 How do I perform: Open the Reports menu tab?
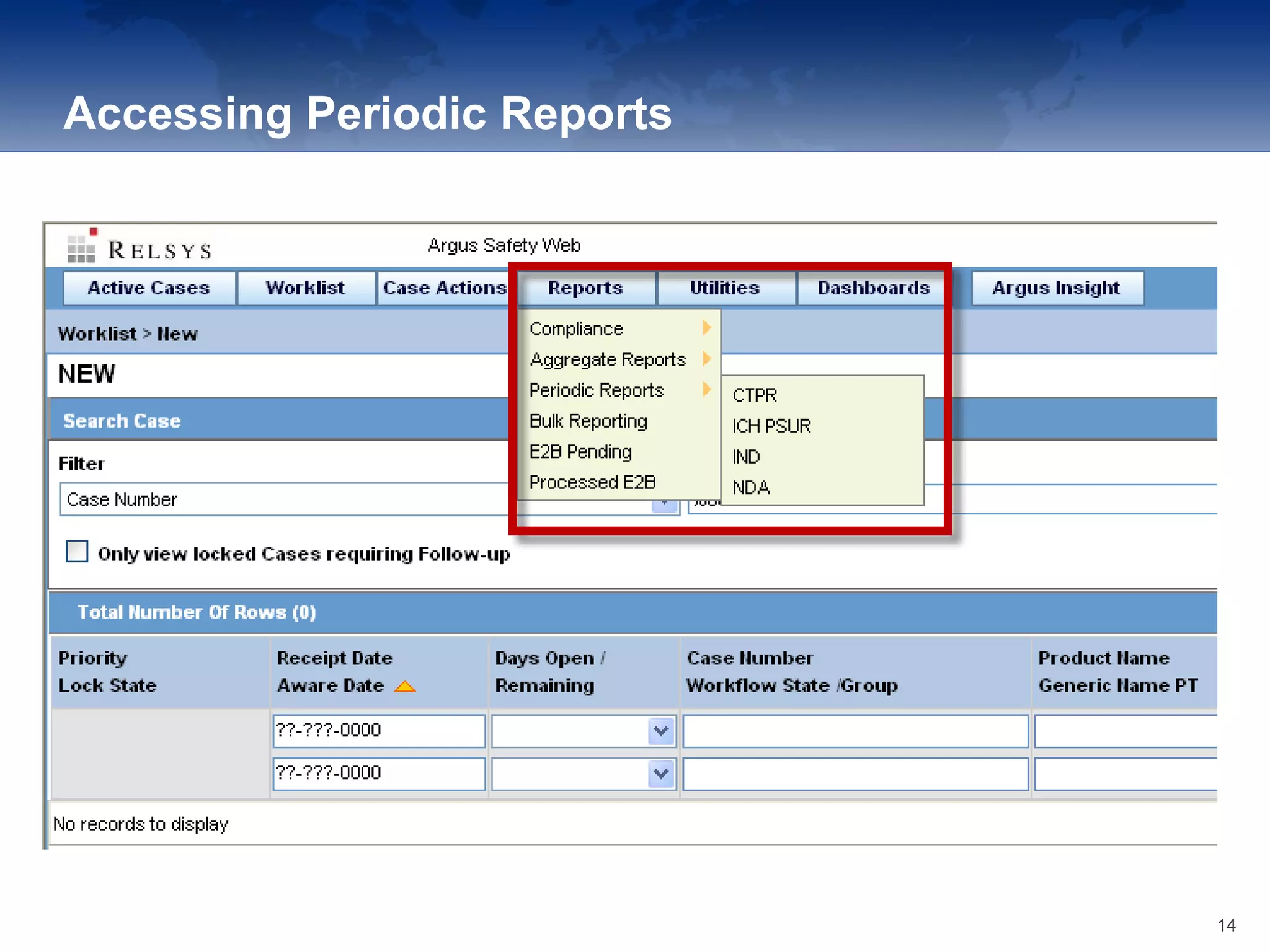tap(585, 288)
